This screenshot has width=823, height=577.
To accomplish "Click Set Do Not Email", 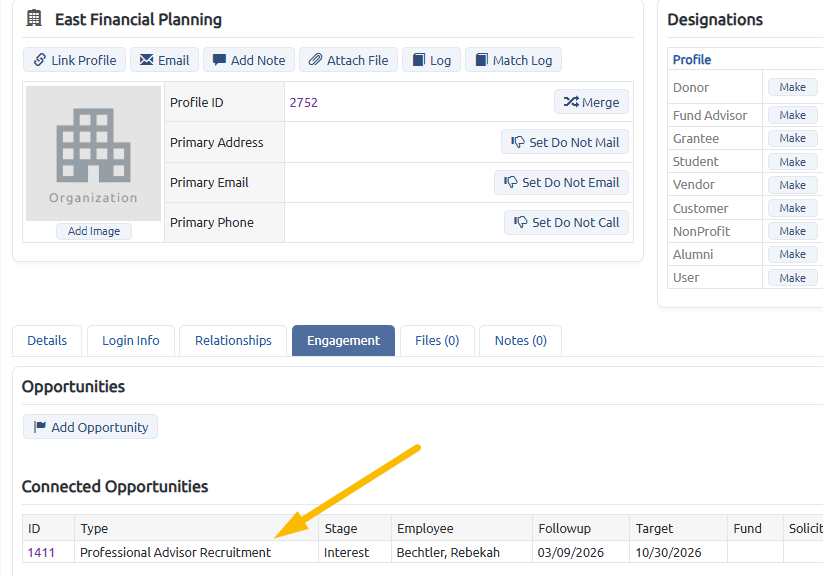I will pyautogui.click(x=561, y=182).
